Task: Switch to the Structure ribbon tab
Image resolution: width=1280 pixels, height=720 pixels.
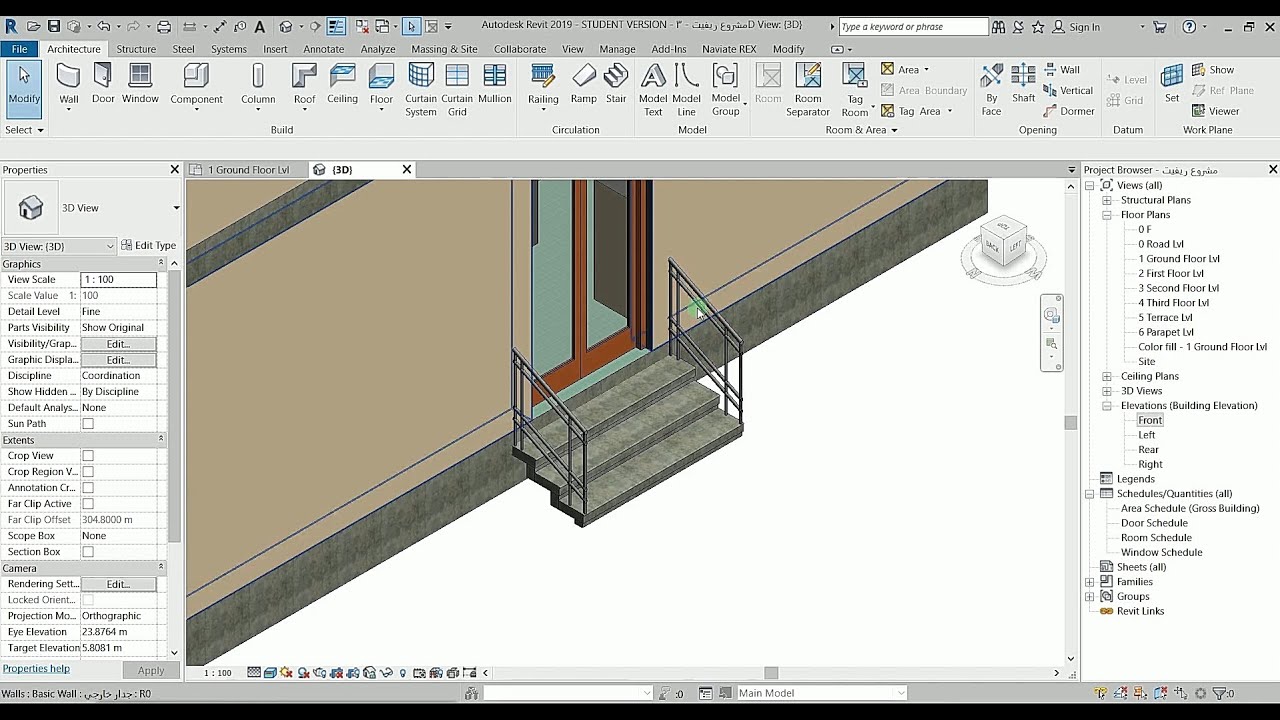Action: pyautogui.click(x=136, y=49)
